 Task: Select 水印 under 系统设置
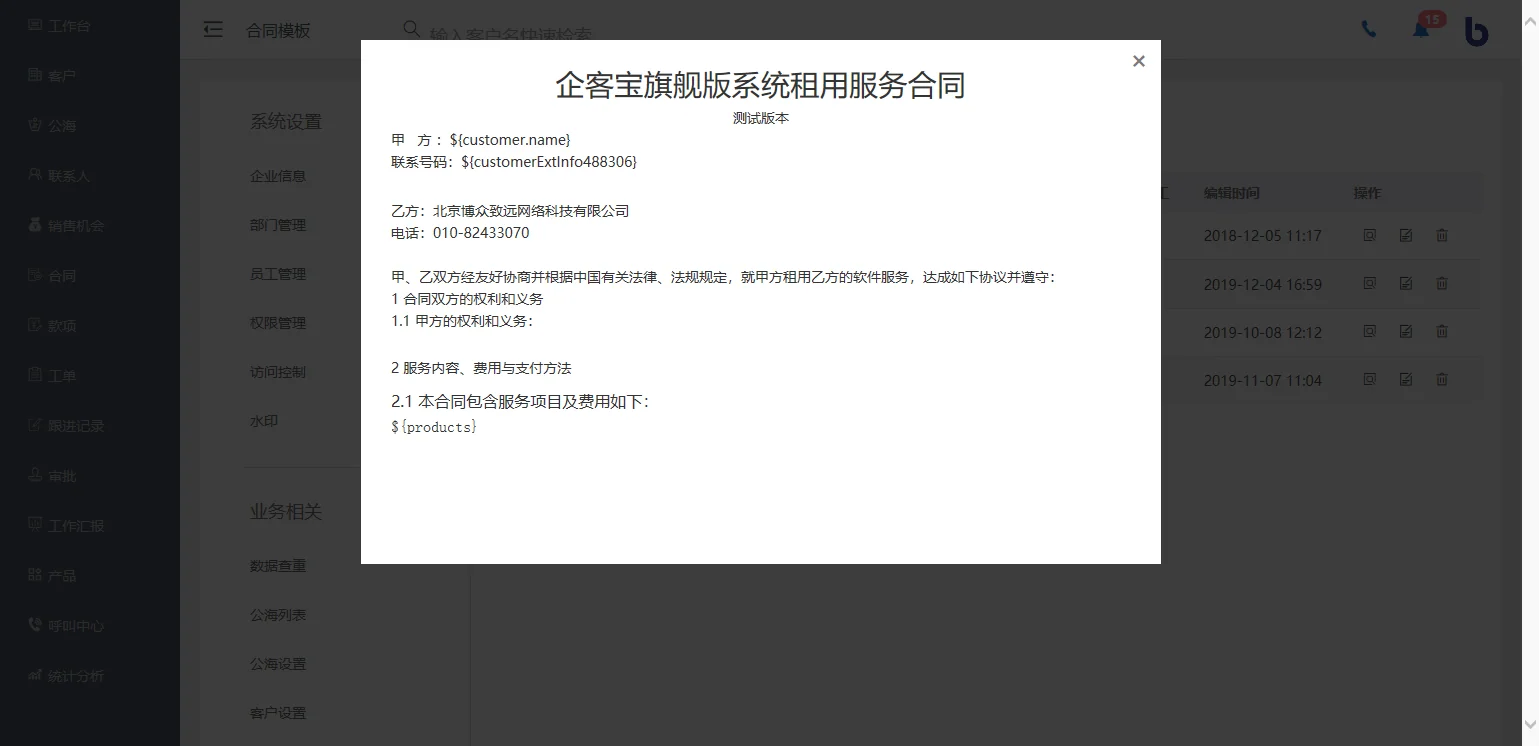tap(264, 421)
